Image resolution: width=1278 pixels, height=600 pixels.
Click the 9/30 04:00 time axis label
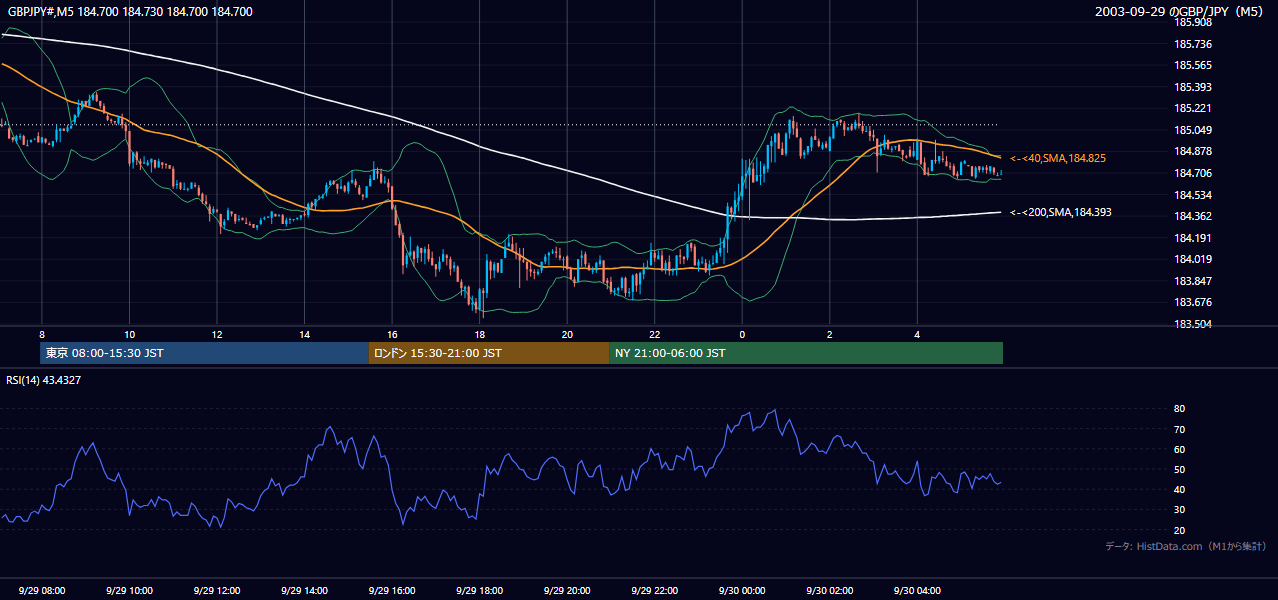(917, 590)
